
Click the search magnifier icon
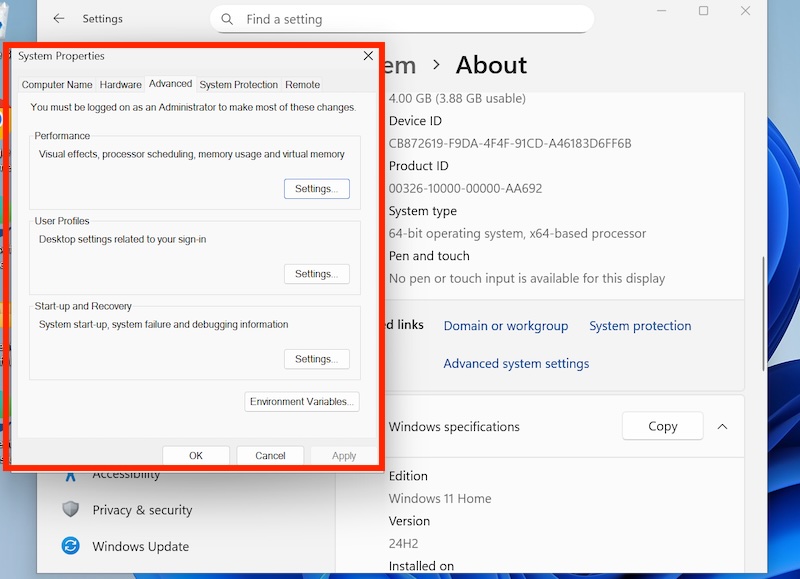pos(228,19)
